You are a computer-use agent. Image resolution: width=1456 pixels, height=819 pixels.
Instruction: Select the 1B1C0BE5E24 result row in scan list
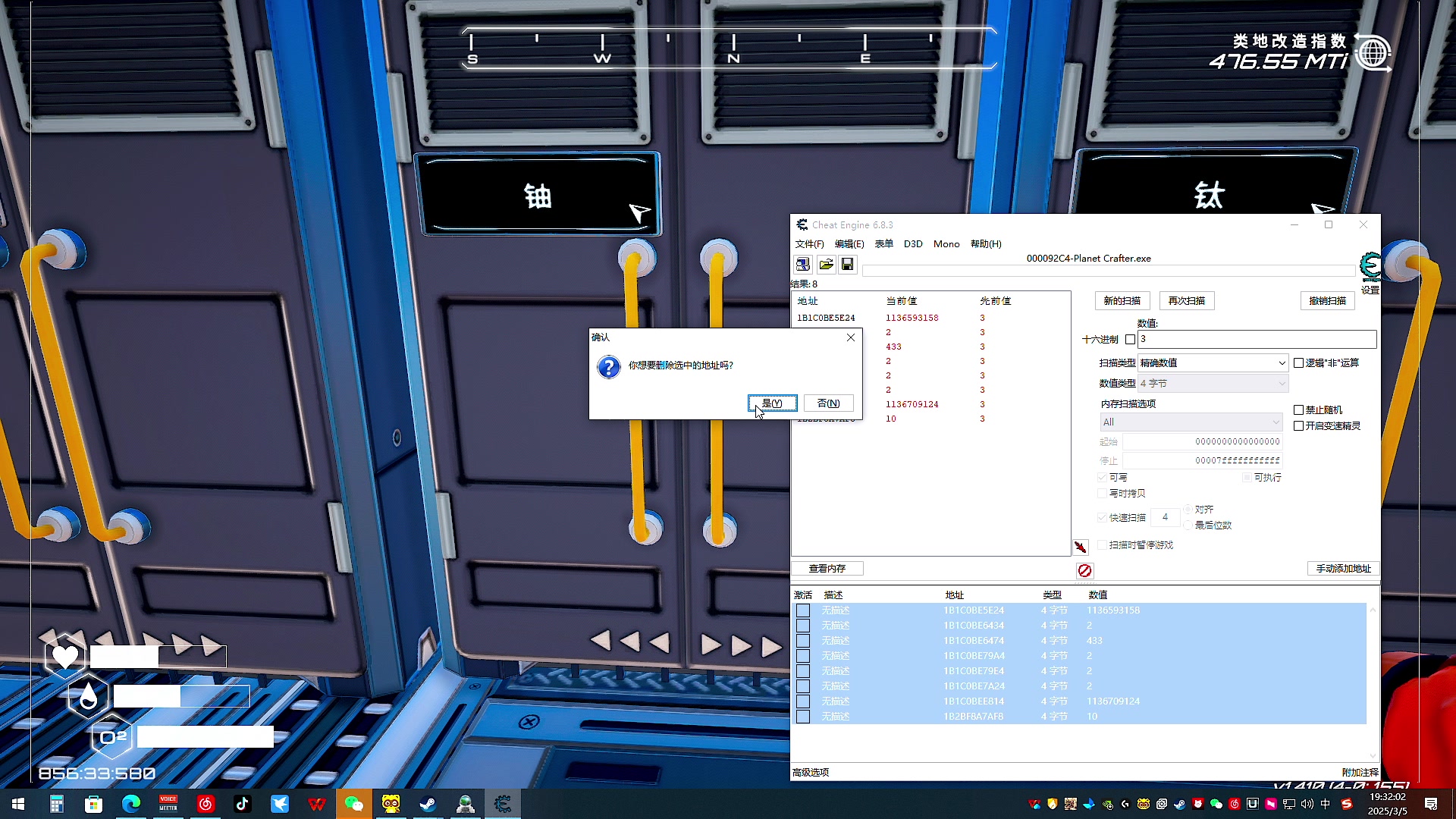[x=930, y=318]
